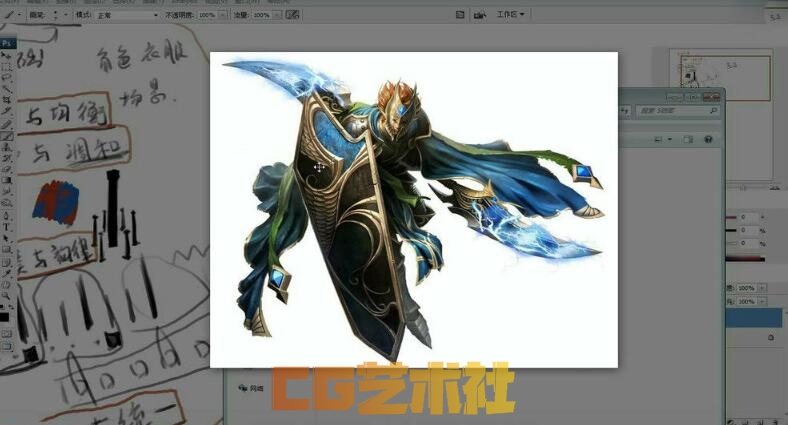788x425 pixels.
Task: Select the Eraser tool
Action: coord(7,169)
